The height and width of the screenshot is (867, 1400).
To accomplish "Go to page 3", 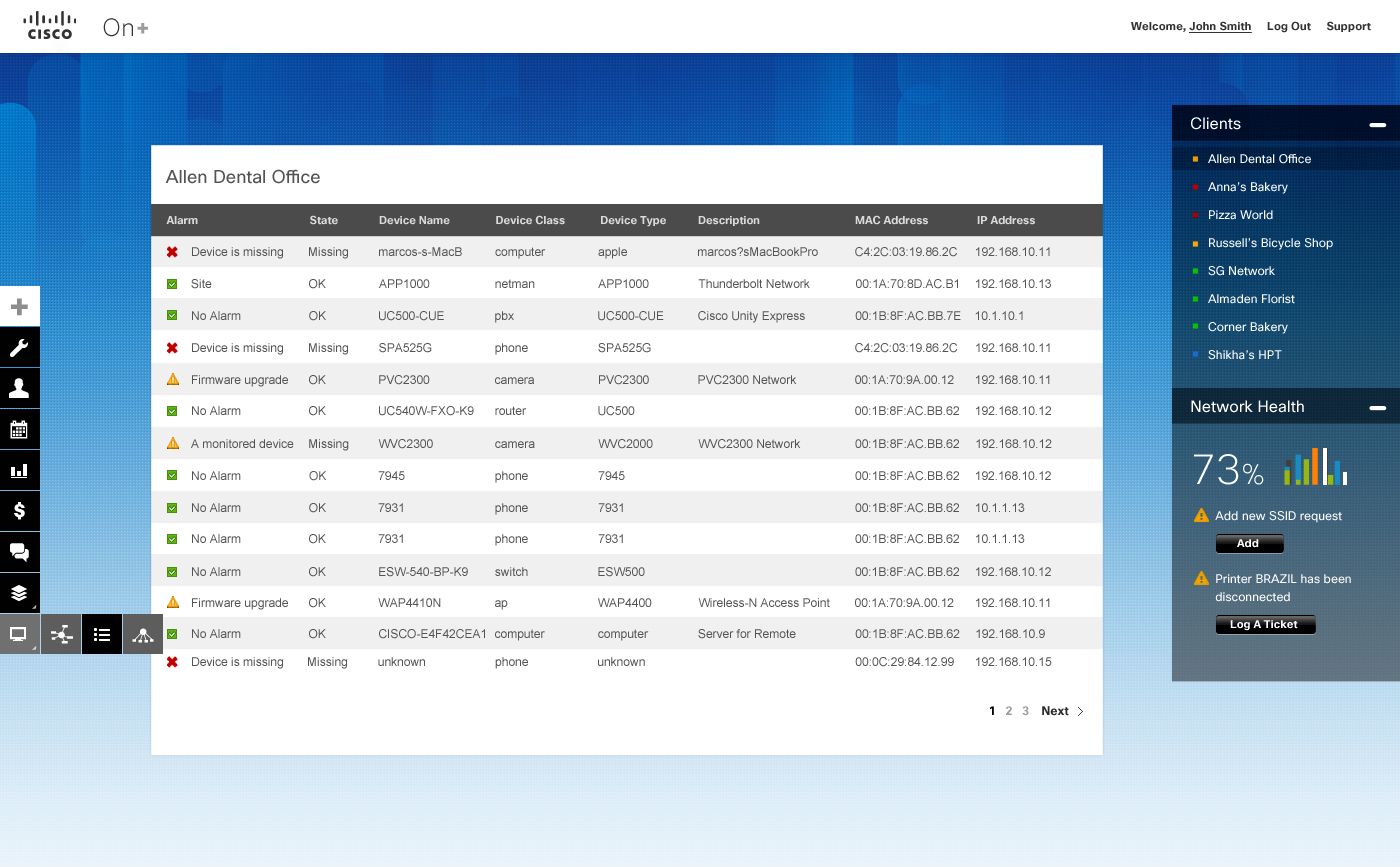I will (1025, 712).
